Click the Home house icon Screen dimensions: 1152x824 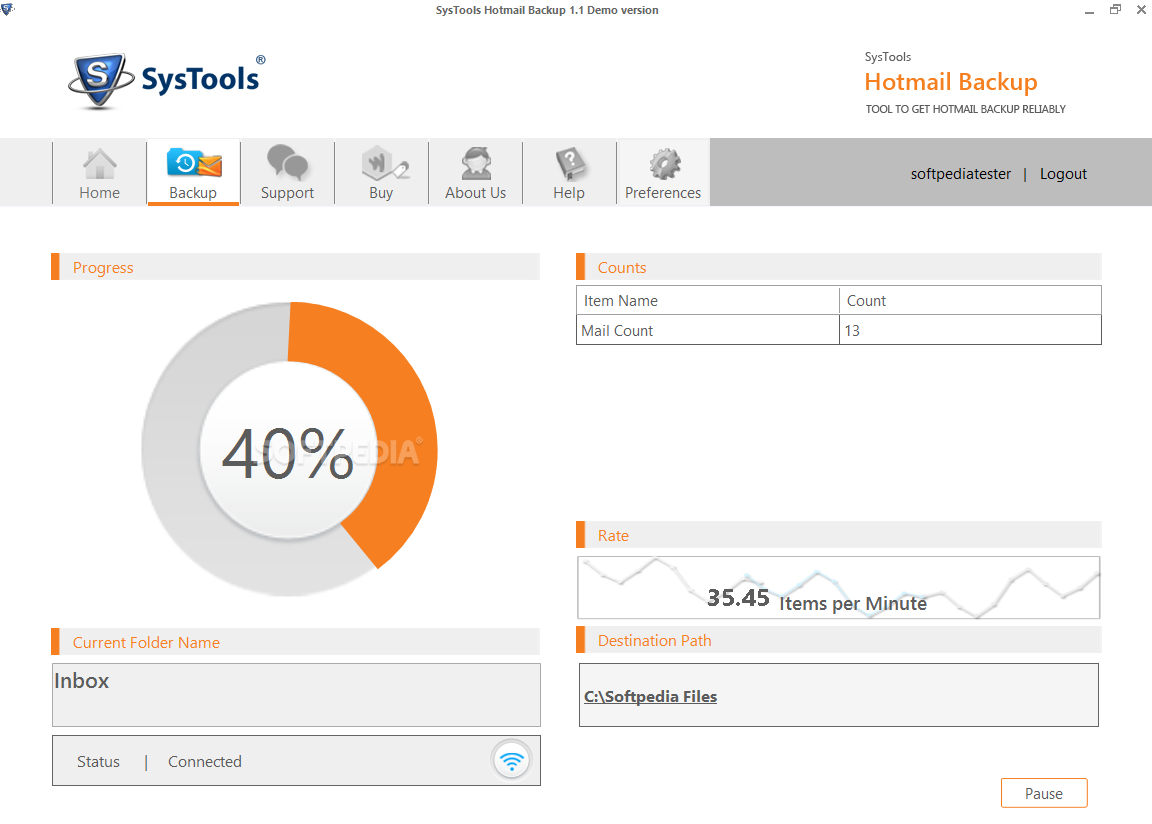[x=99, y=164]
